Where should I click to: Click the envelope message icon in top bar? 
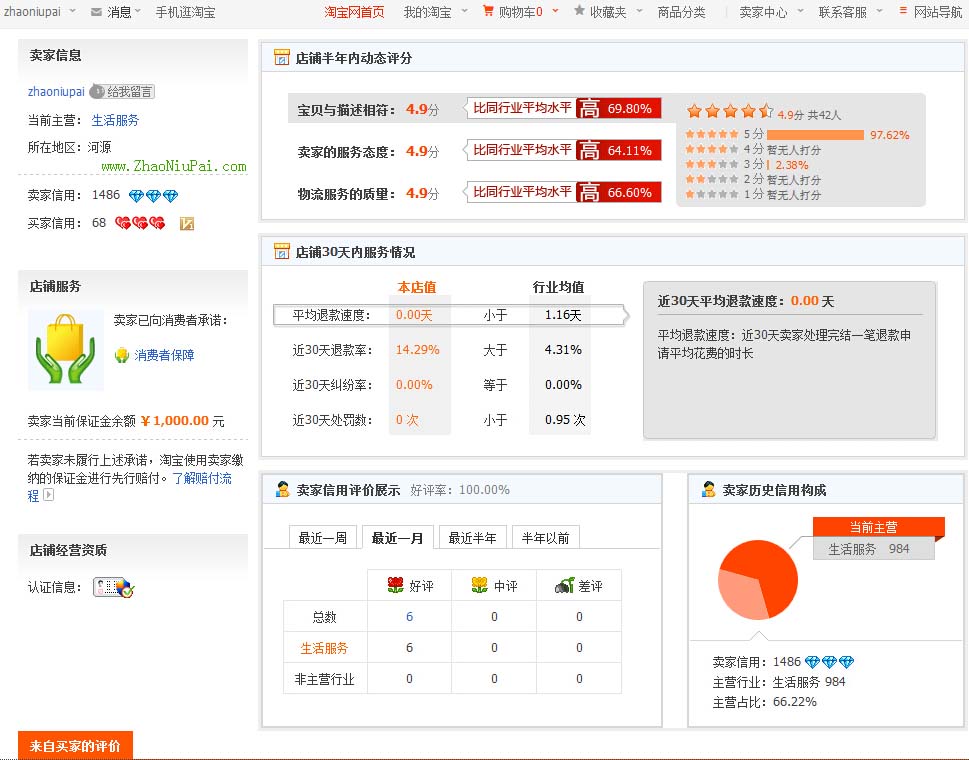click(96, 12)
